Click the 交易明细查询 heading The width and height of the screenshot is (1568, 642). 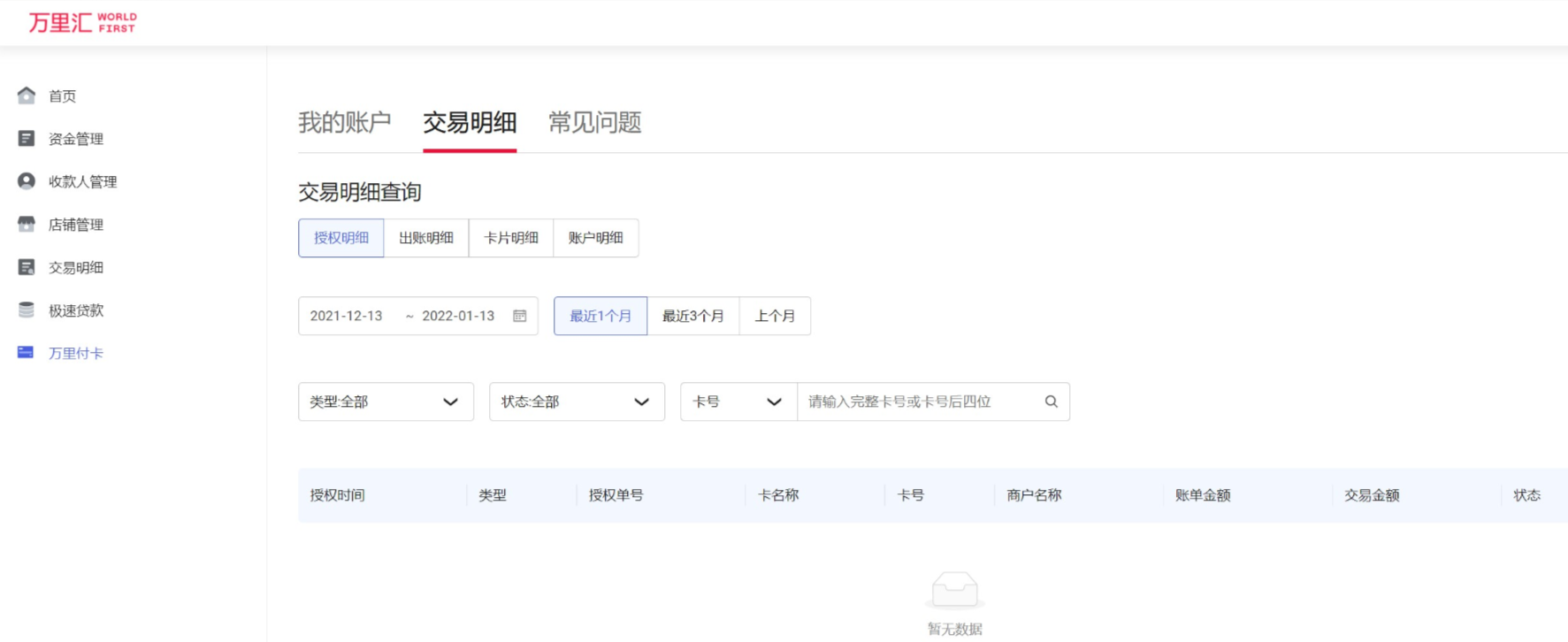(360, 192)
